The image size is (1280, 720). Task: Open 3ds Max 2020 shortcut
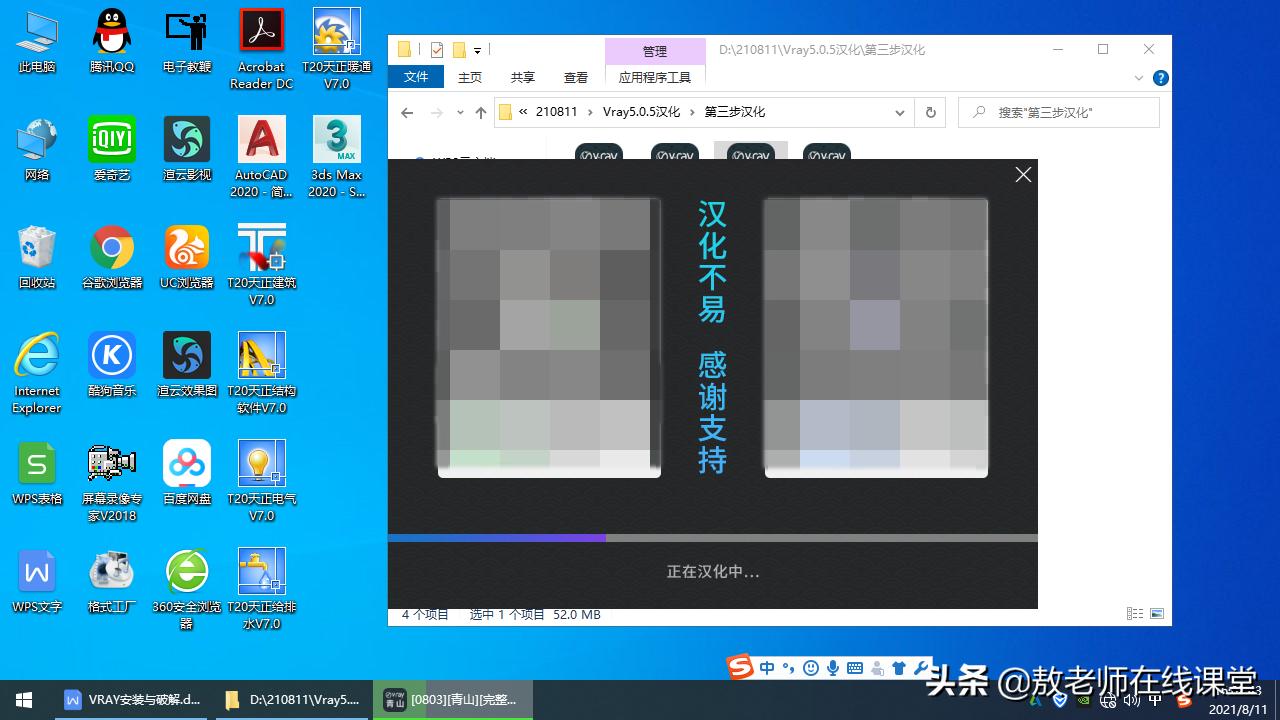tap(336, 138)
